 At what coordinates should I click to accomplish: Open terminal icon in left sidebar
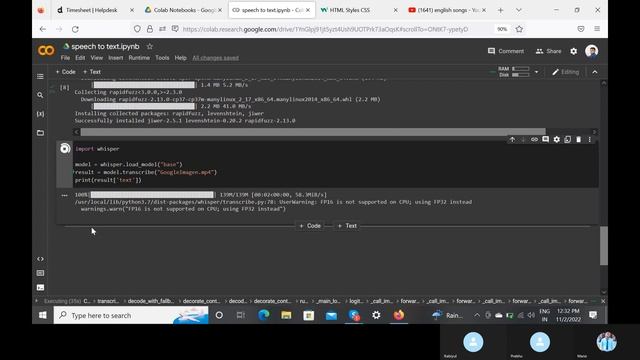[x=40, y=287]
